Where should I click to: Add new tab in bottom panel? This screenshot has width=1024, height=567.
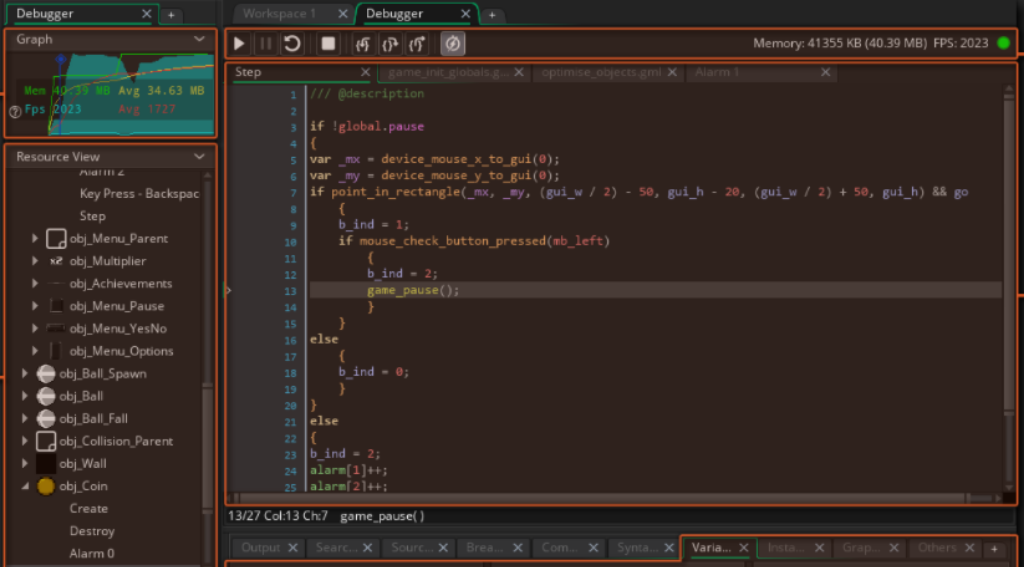tap(993, 549)
